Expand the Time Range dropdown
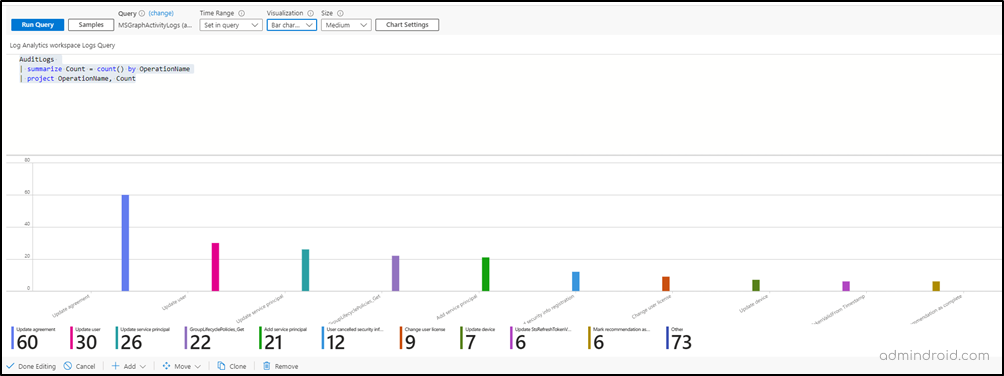Screen dimensions: 1004x376 click(231, 25)
